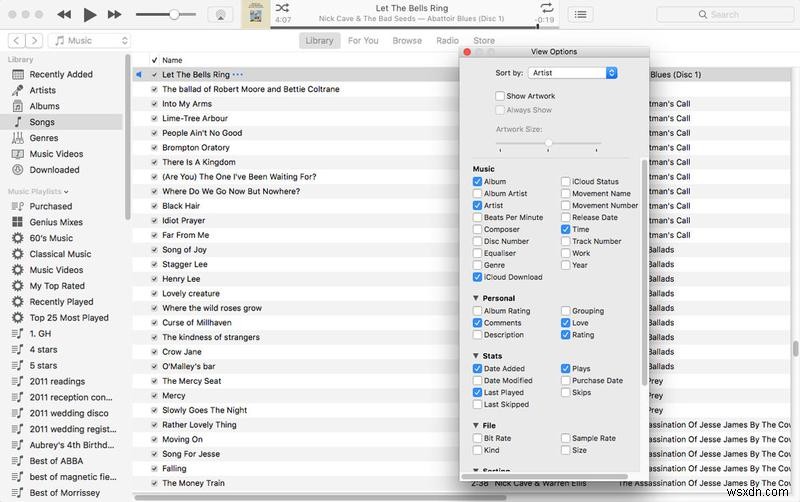
Task: Open the Up Next list icon
Action: coord(581,14)
